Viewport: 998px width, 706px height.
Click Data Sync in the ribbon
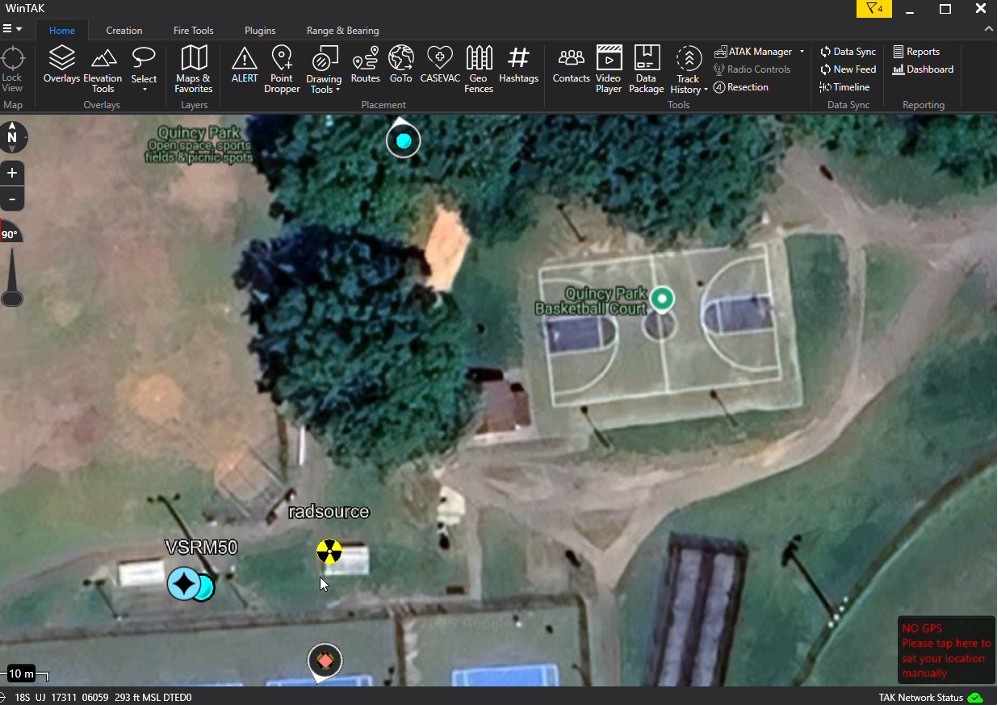click(848, 52)
